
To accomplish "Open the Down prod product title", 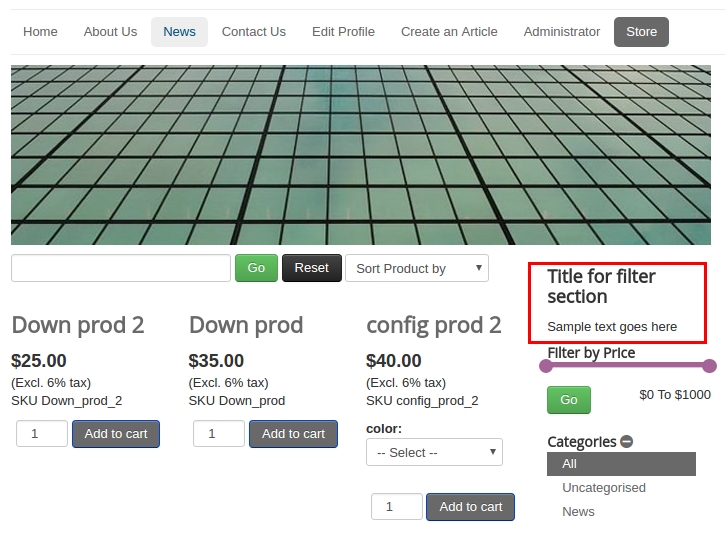I will pos(246,325).
